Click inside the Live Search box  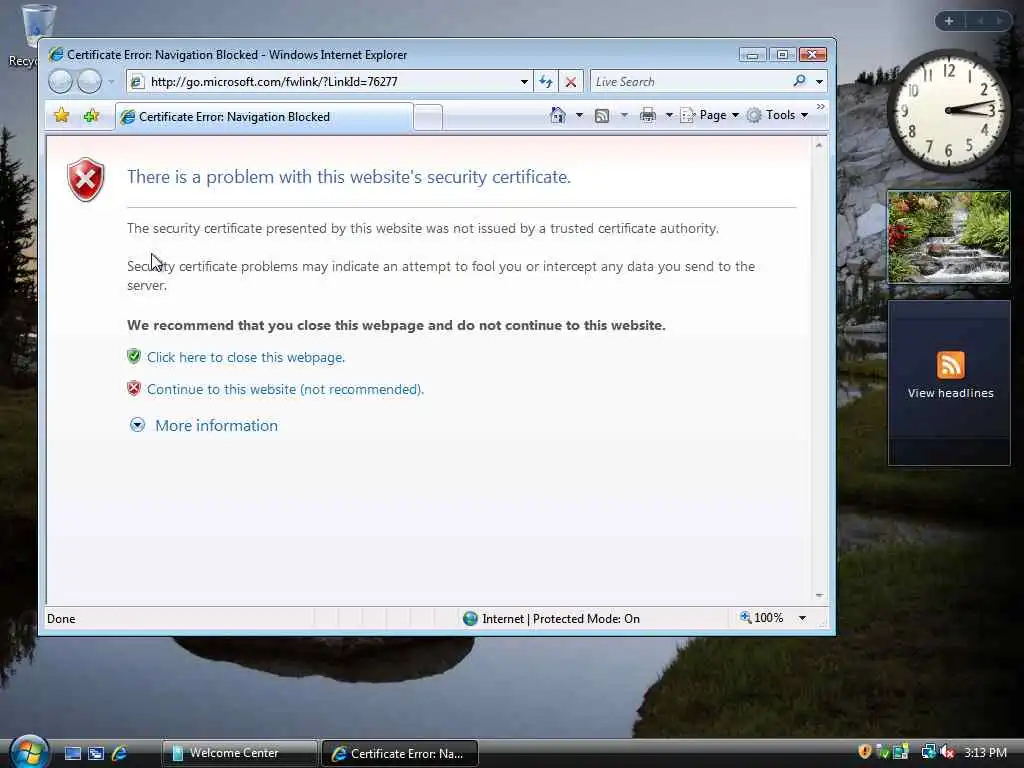[x=689, y=82]
